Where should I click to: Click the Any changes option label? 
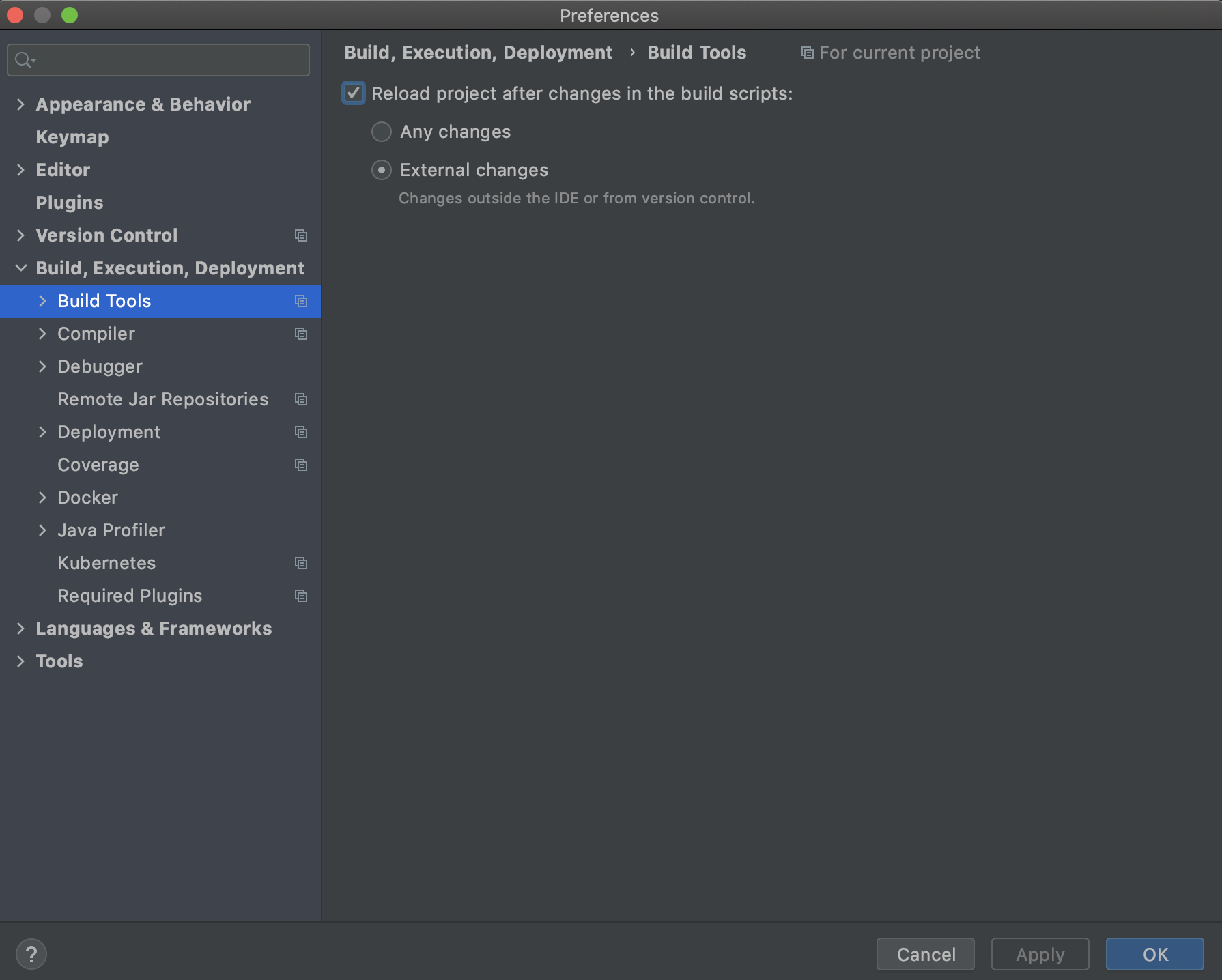point(455,132)
